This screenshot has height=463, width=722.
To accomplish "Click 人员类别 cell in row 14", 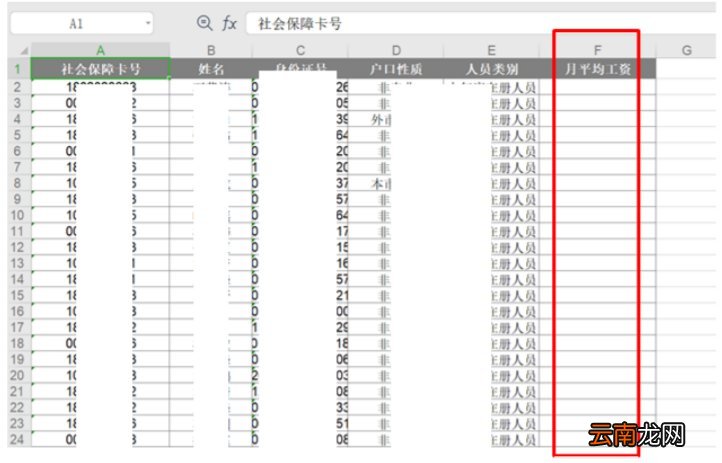I will click(x=491, y=279).
